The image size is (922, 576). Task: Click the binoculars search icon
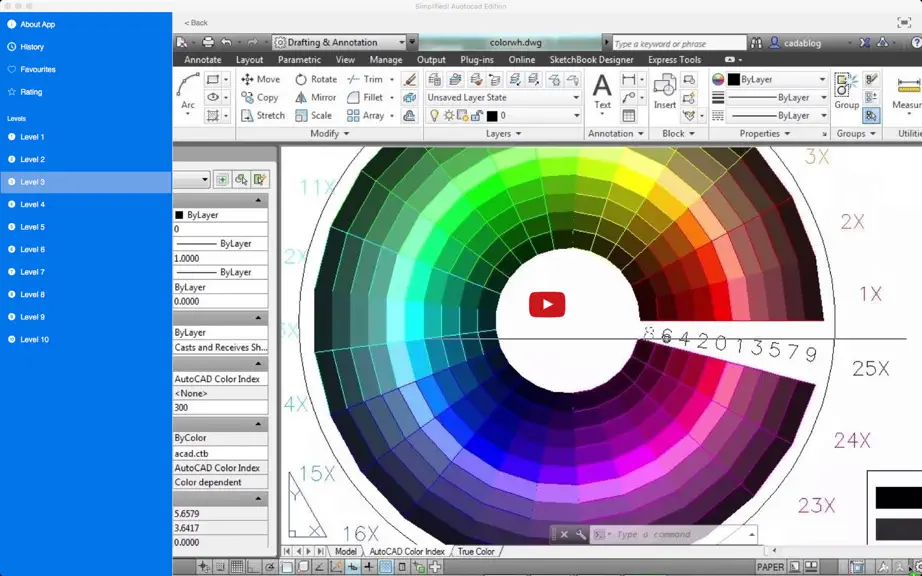(x=756, y=43)
